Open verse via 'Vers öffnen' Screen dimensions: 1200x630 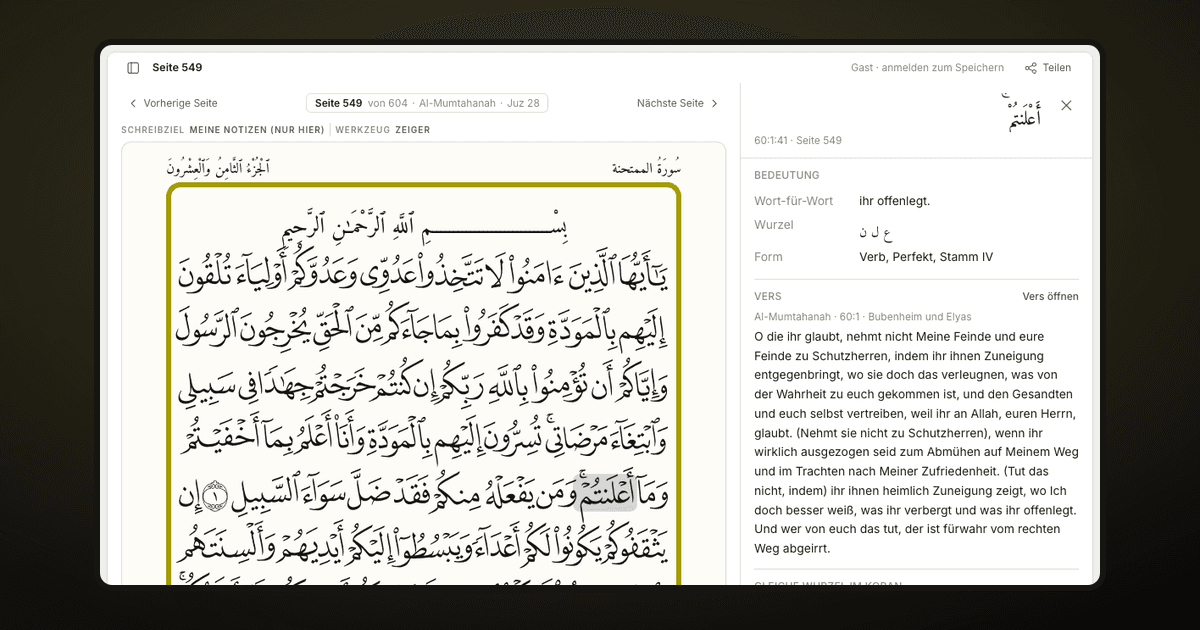tap(1050, 297)
